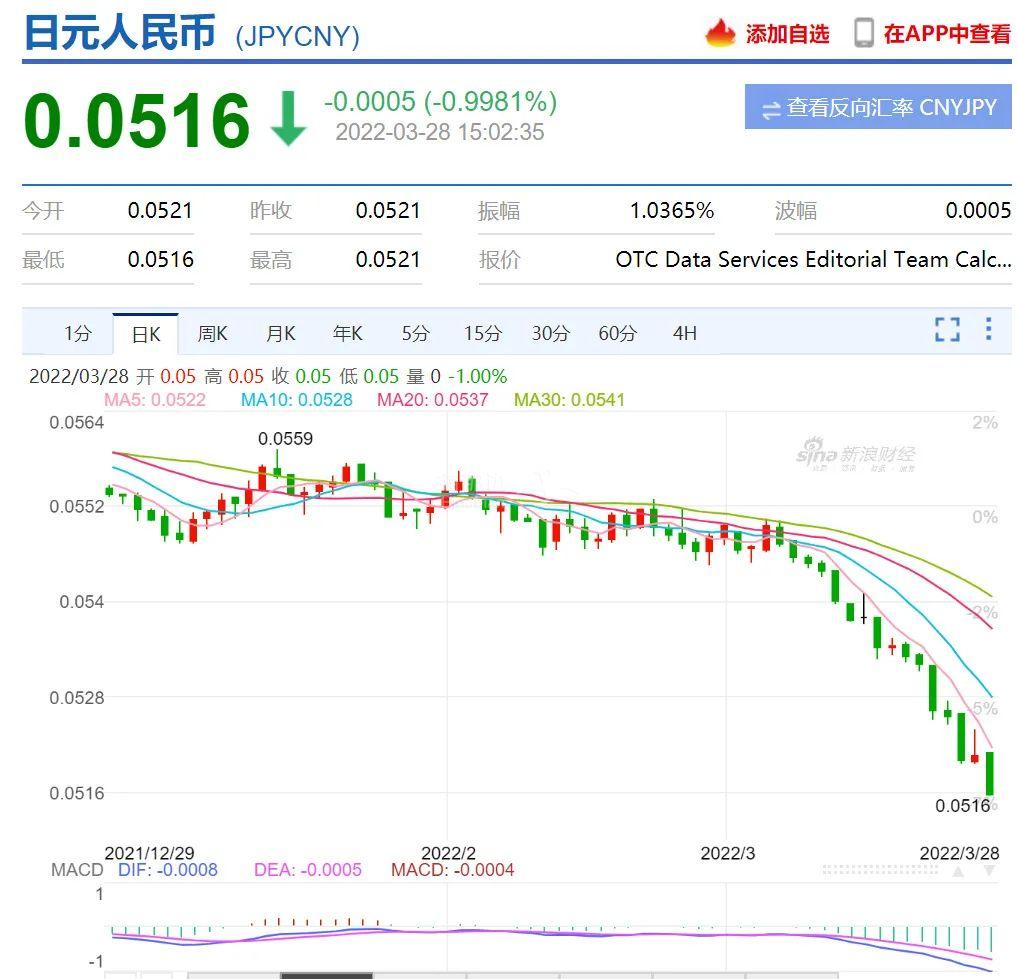Click the swap arrows icon on reverse-rate button

point(771,109)
